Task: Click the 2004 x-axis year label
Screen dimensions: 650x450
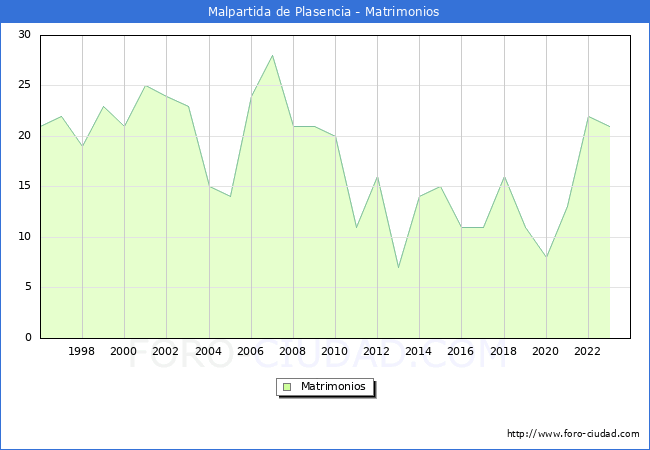Action: coord(208,352)
